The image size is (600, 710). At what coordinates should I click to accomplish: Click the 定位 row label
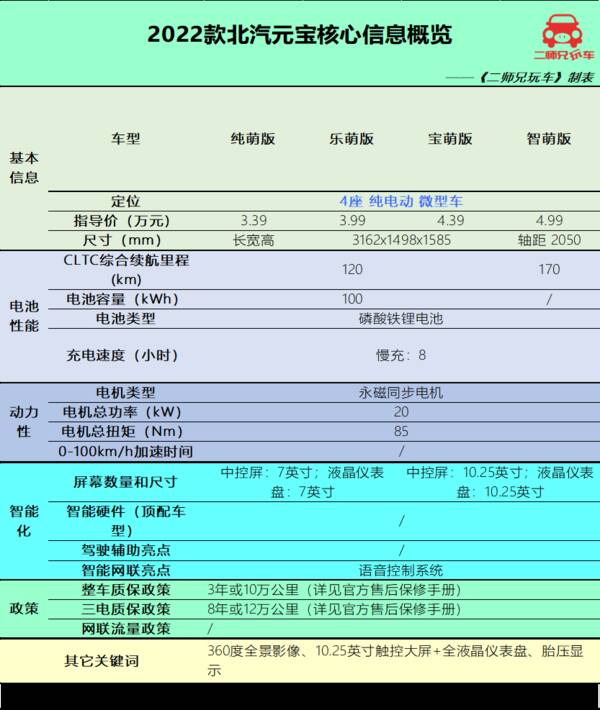125,201
